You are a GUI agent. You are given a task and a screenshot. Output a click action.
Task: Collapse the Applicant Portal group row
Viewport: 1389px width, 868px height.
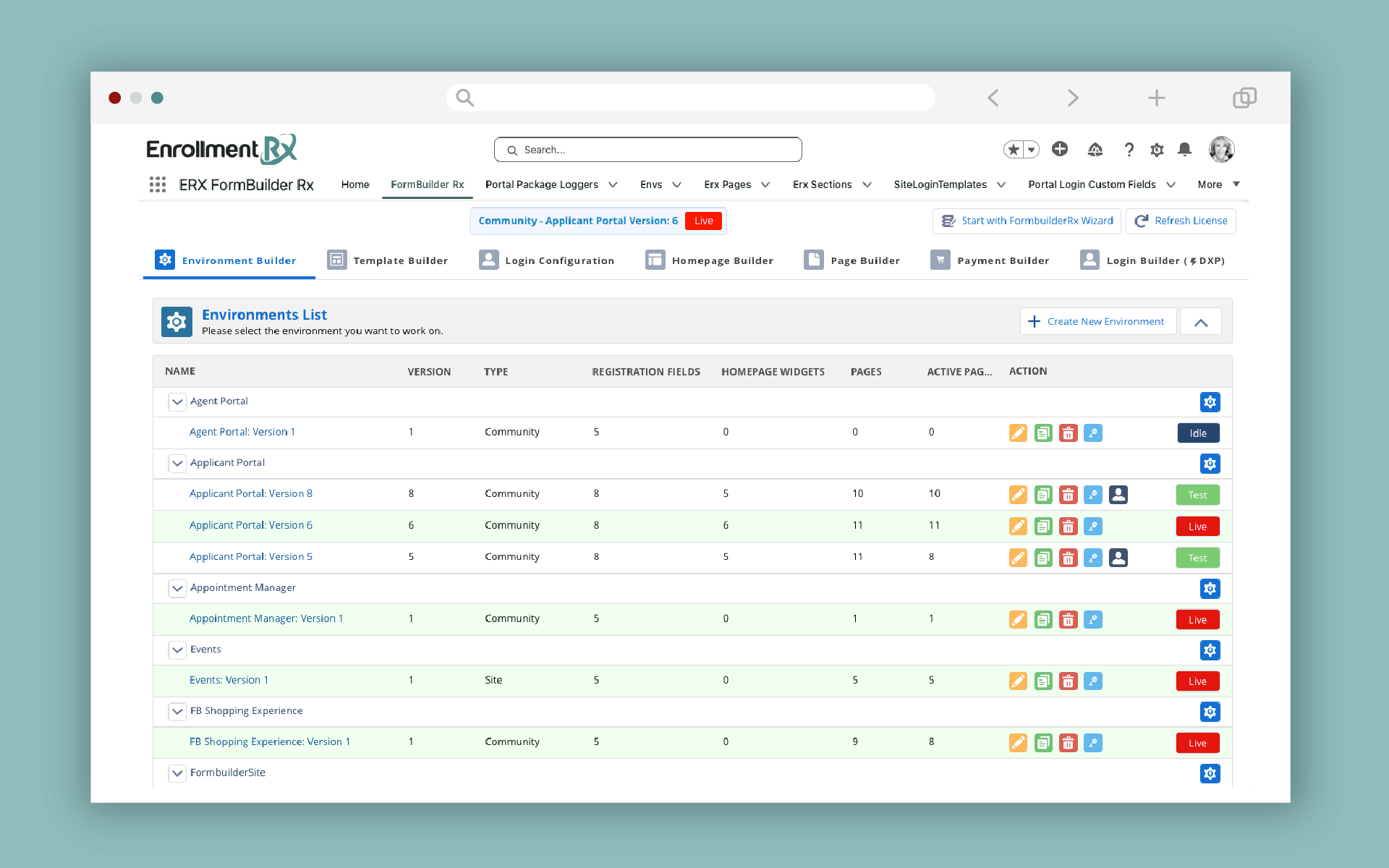[x=177, y=463]
